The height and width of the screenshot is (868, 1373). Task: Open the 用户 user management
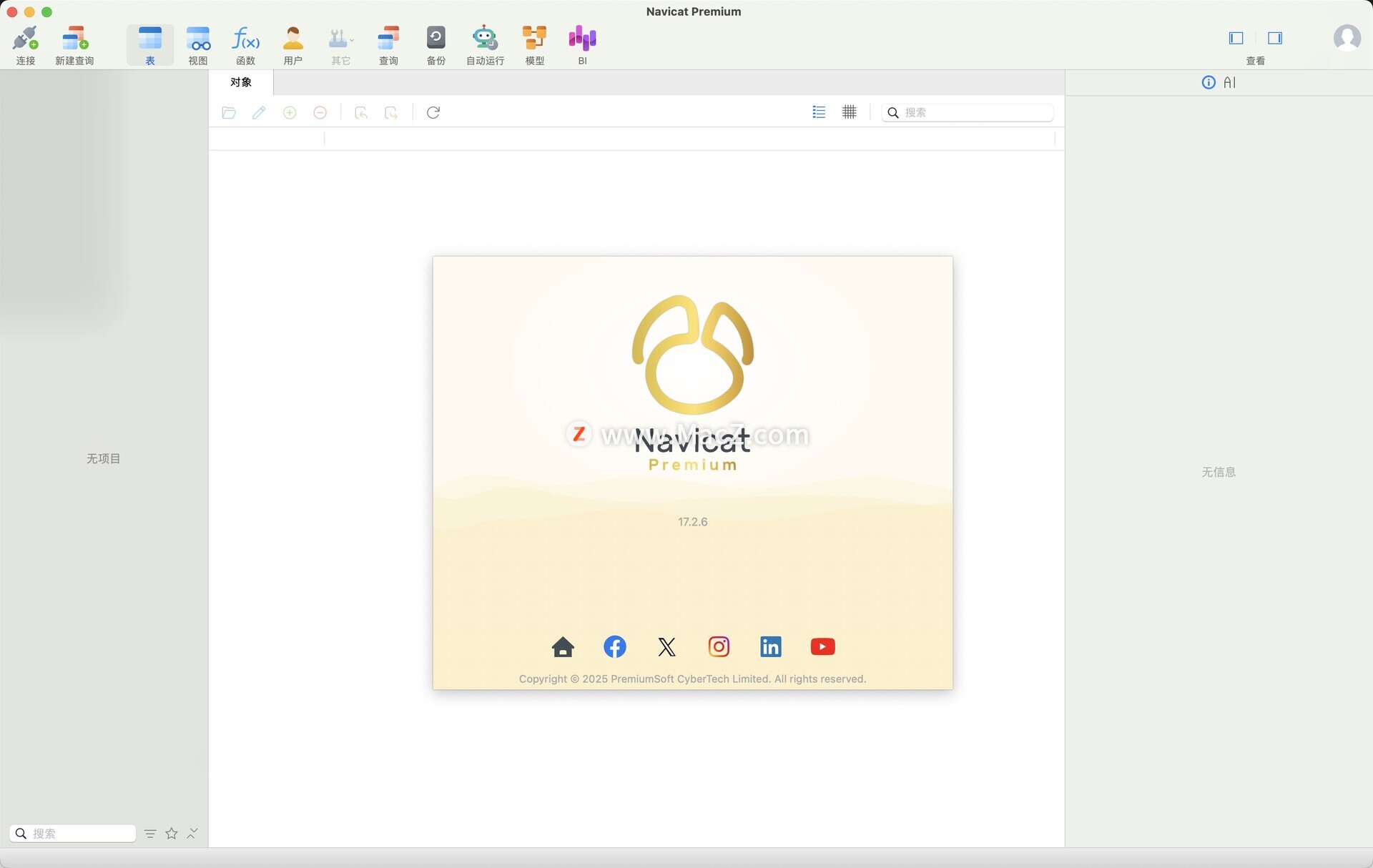click(x=293, y=45)
